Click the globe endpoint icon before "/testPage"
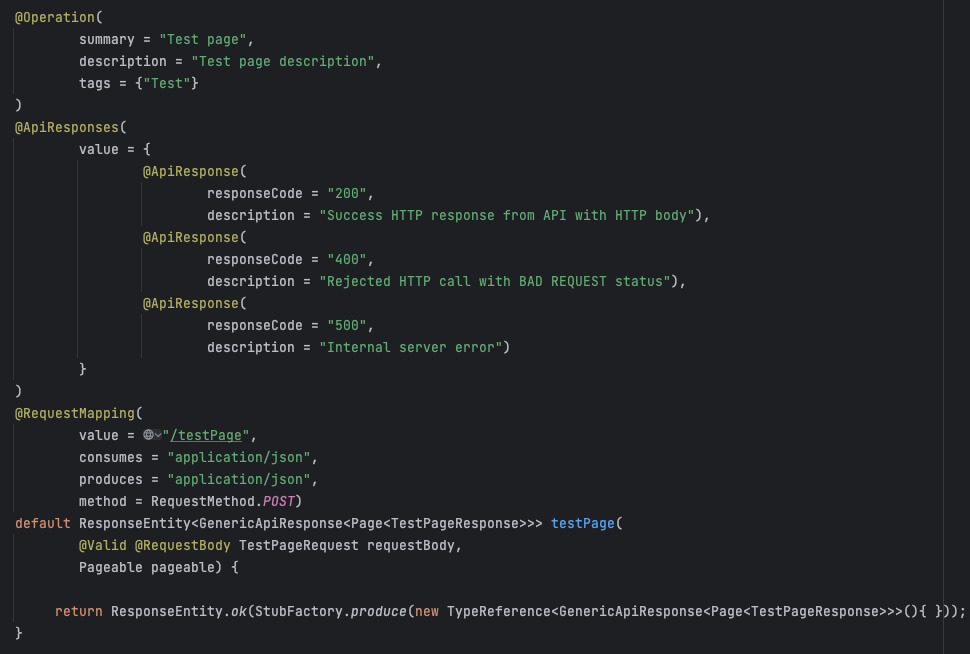970x654 pixels. [x=148, y=435]
